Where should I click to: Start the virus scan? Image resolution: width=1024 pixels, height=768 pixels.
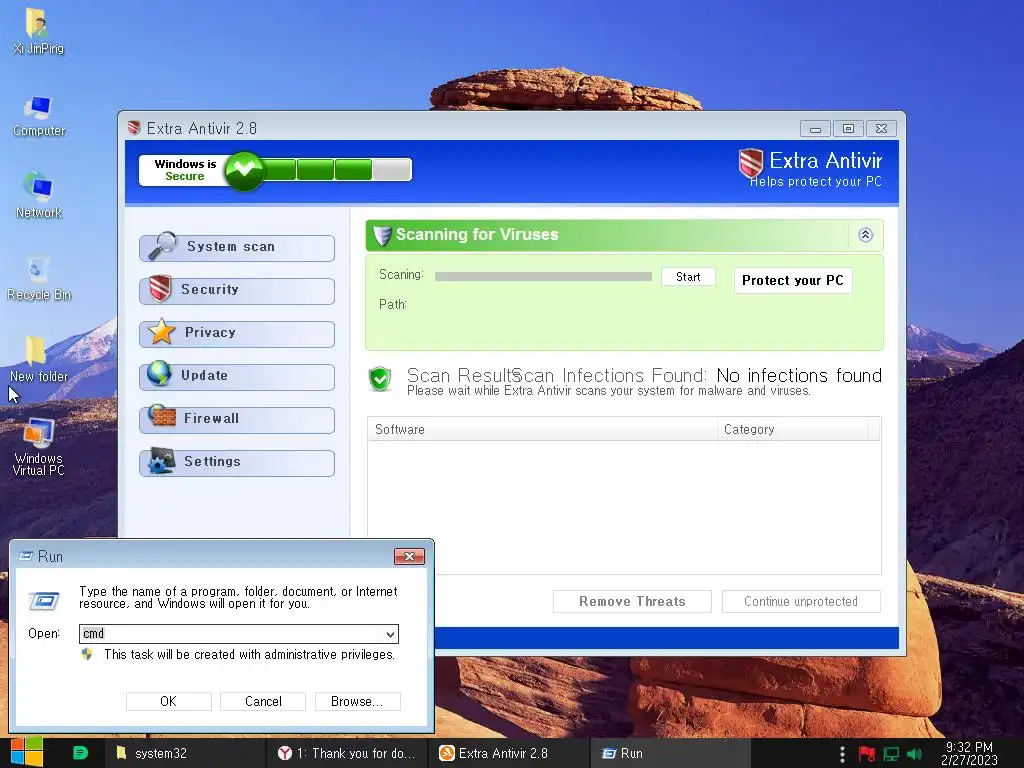pyautogui.click(x=688, y=277)
